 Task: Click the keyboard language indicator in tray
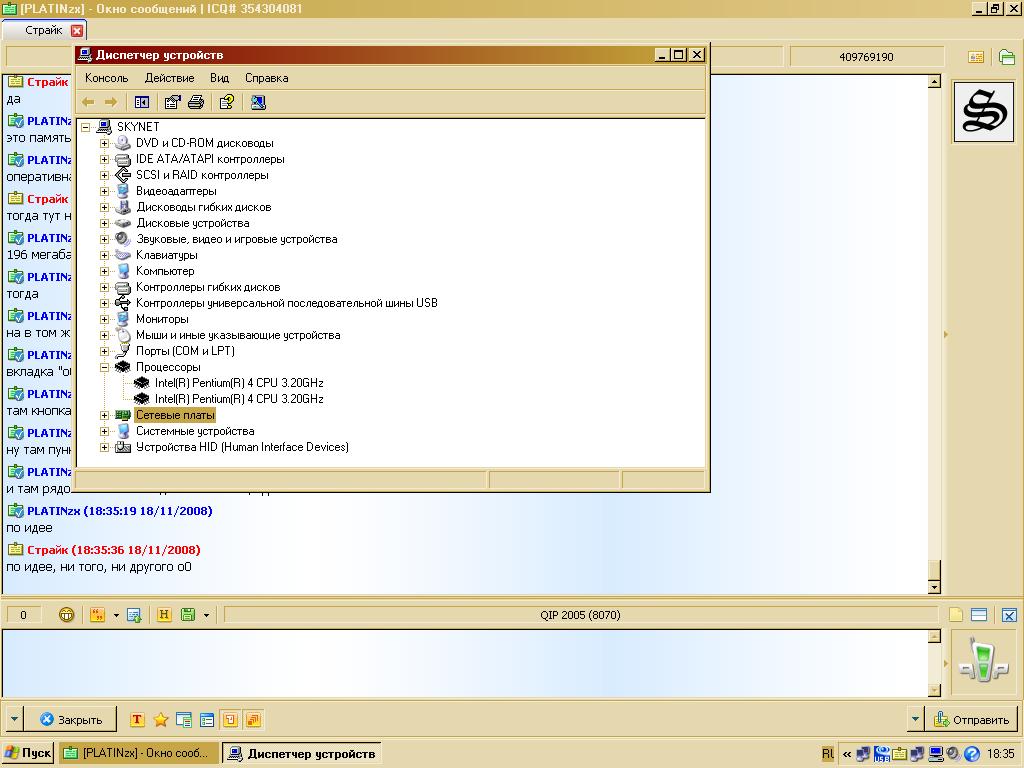[x=827, y=754]
